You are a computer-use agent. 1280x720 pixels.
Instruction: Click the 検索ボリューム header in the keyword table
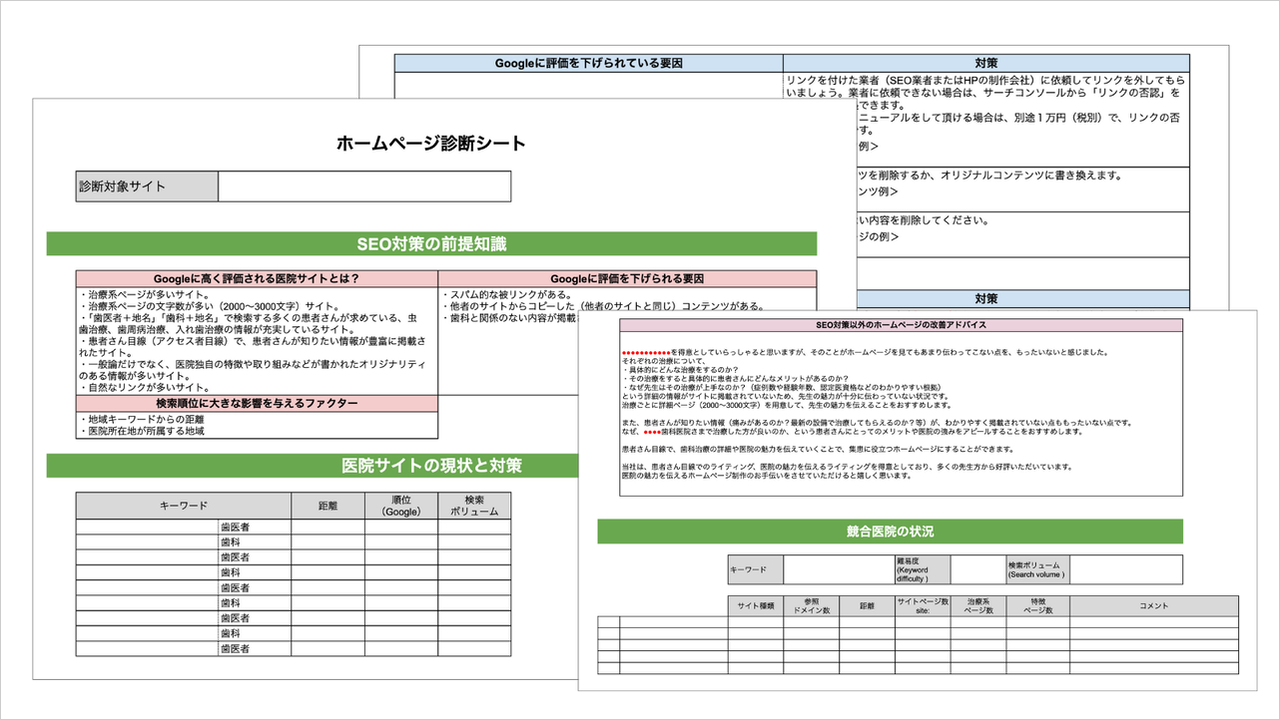[x=474, y=505]
